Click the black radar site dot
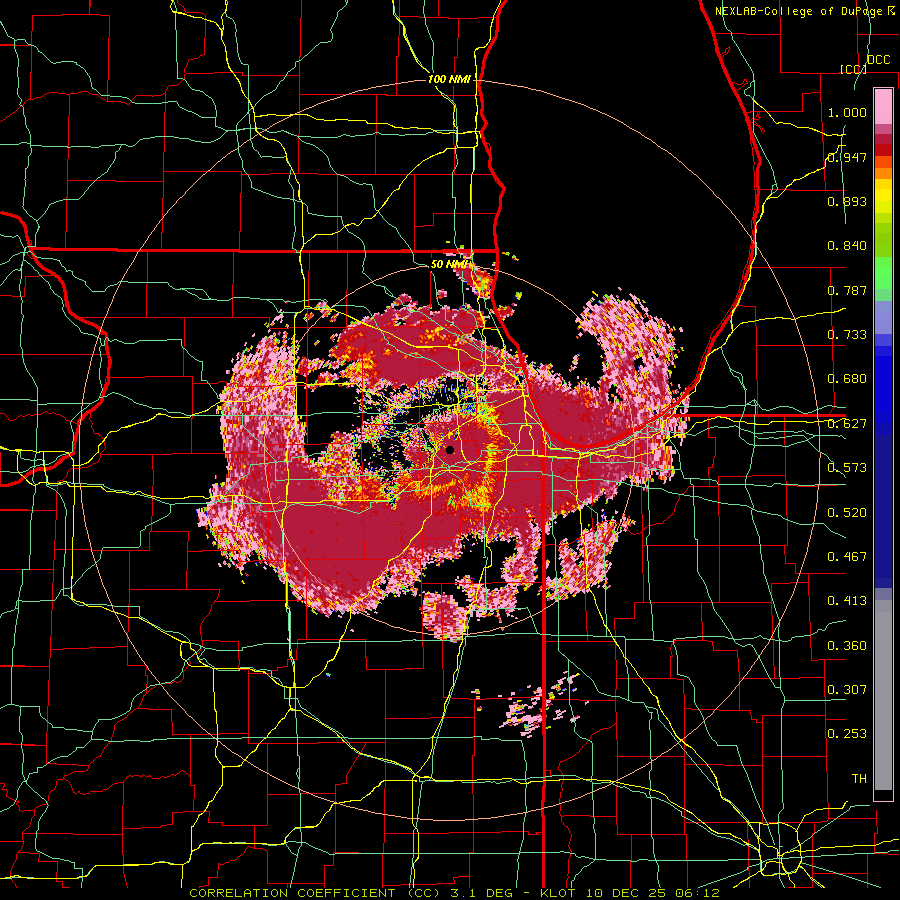Viewport: 900px width, 900px height. click(450, 450)
